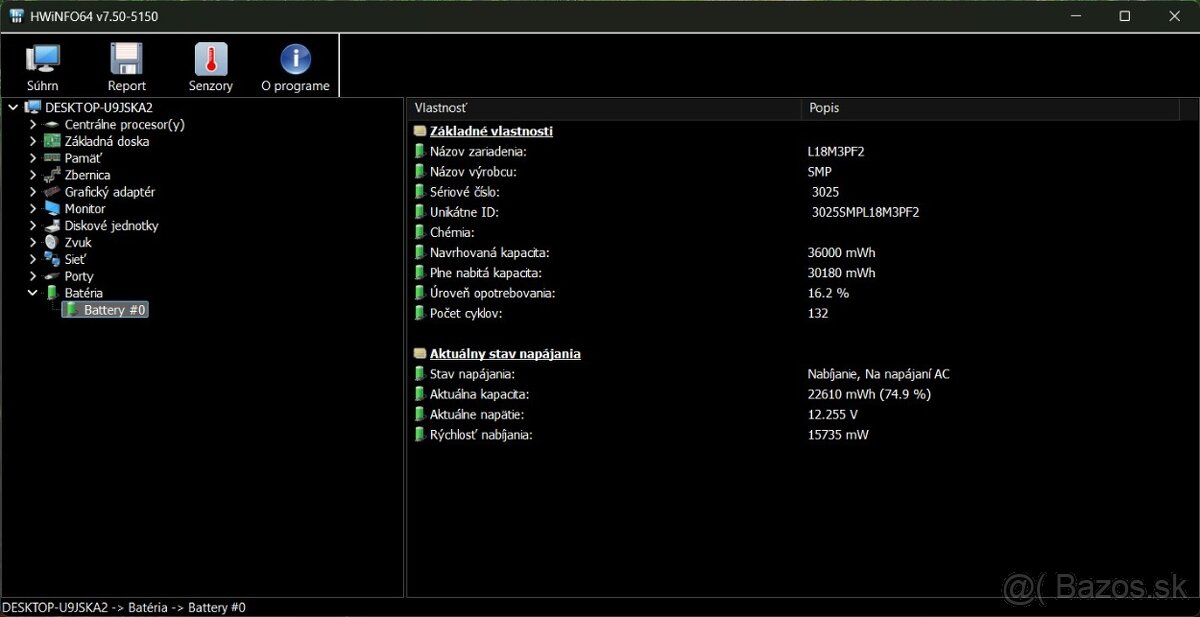Screen dimensions: 1200x617
Task: Click the Aktuálny stav napájania heading
Action: pos(505,353)
